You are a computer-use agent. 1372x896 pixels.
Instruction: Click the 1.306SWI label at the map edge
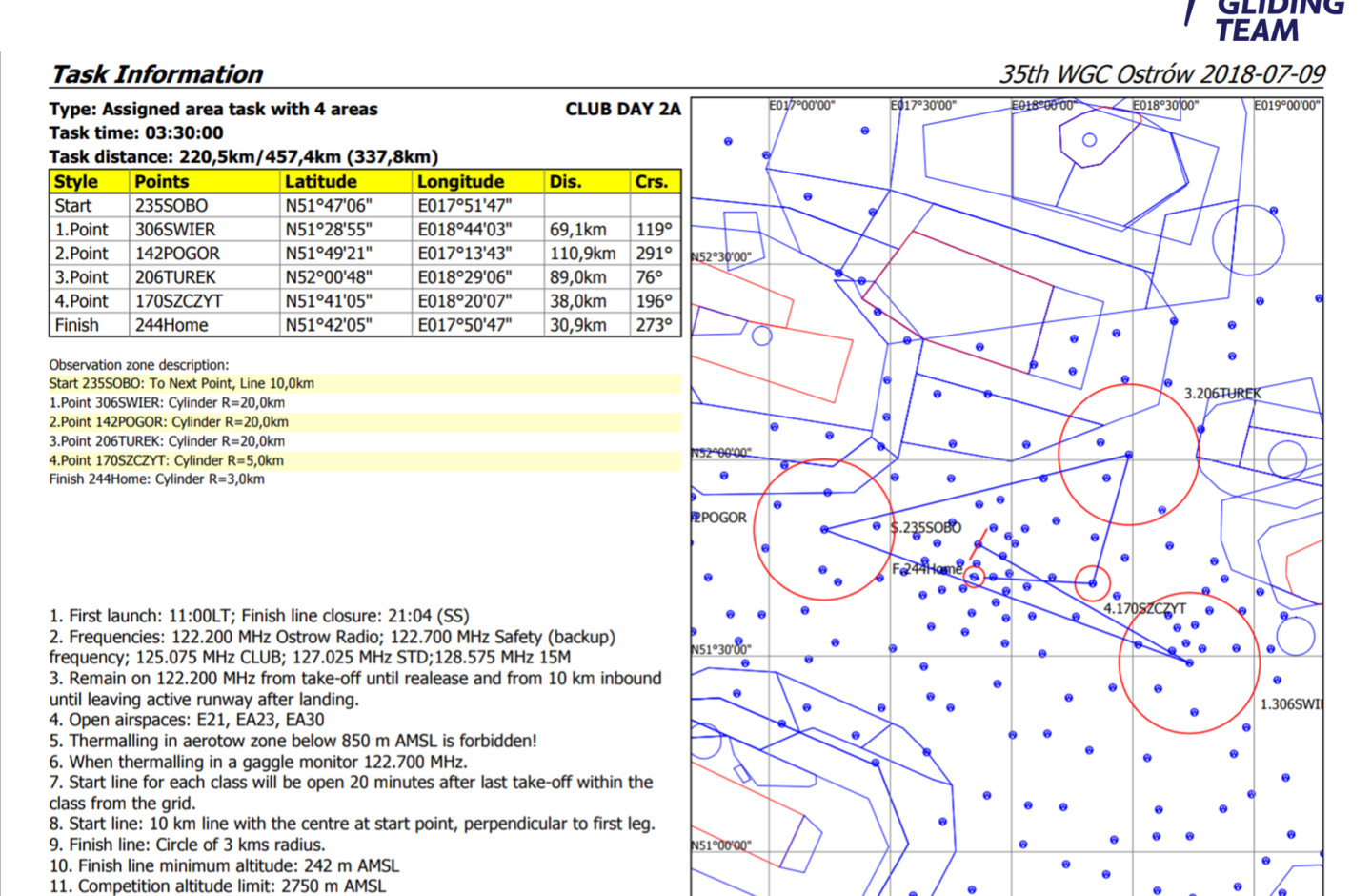(x=1291, y=704)
